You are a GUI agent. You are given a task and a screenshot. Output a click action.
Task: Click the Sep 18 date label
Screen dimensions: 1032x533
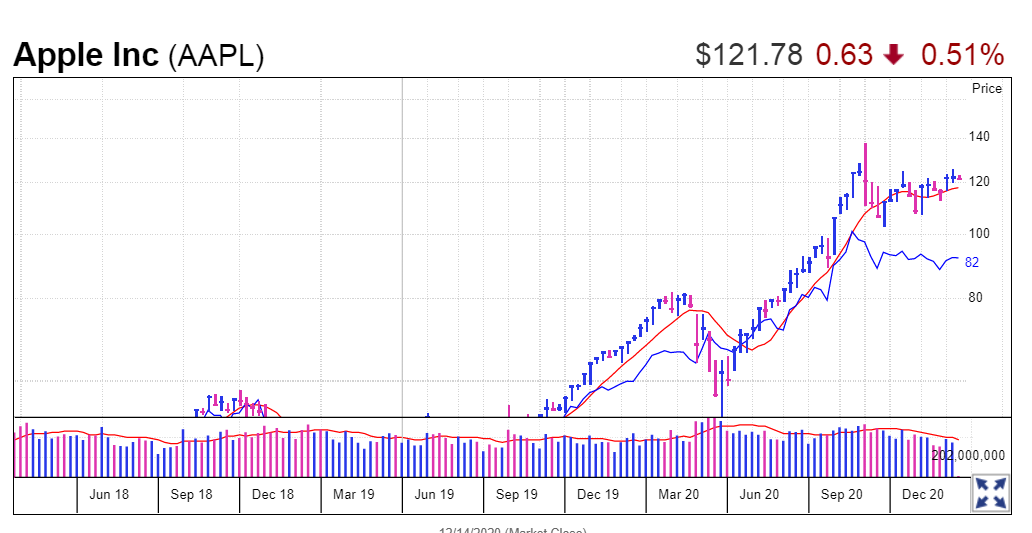(192, 494)
